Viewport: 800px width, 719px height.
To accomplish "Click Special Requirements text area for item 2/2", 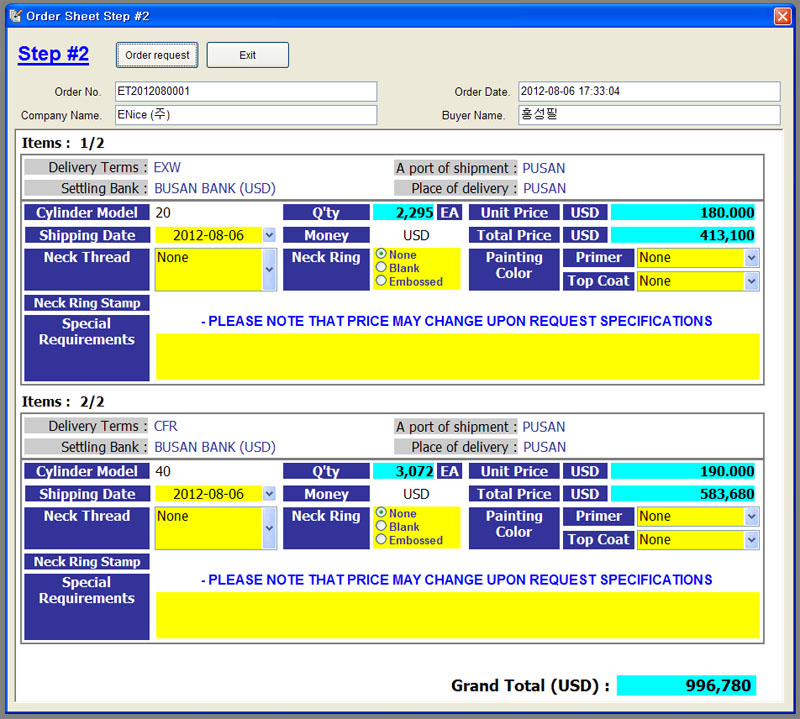I will 458,615.
